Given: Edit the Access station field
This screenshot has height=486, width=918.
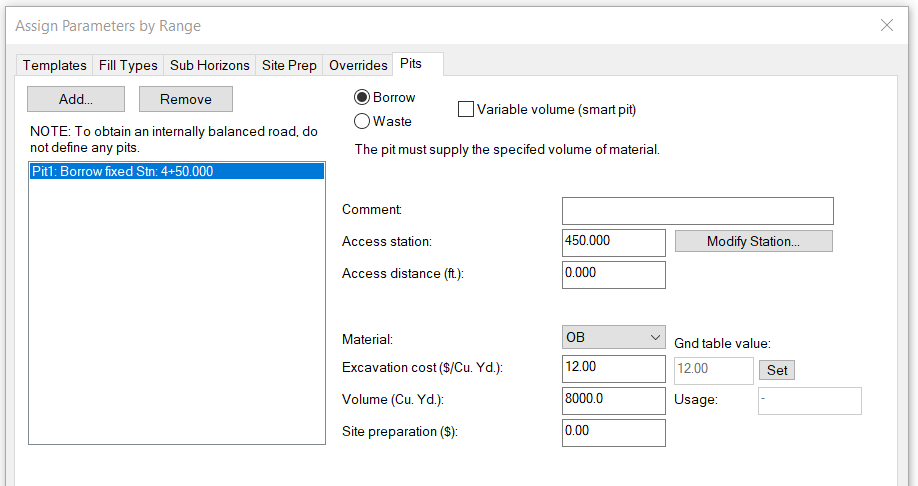Looking at the screenshot, I should tap(614, 242).
